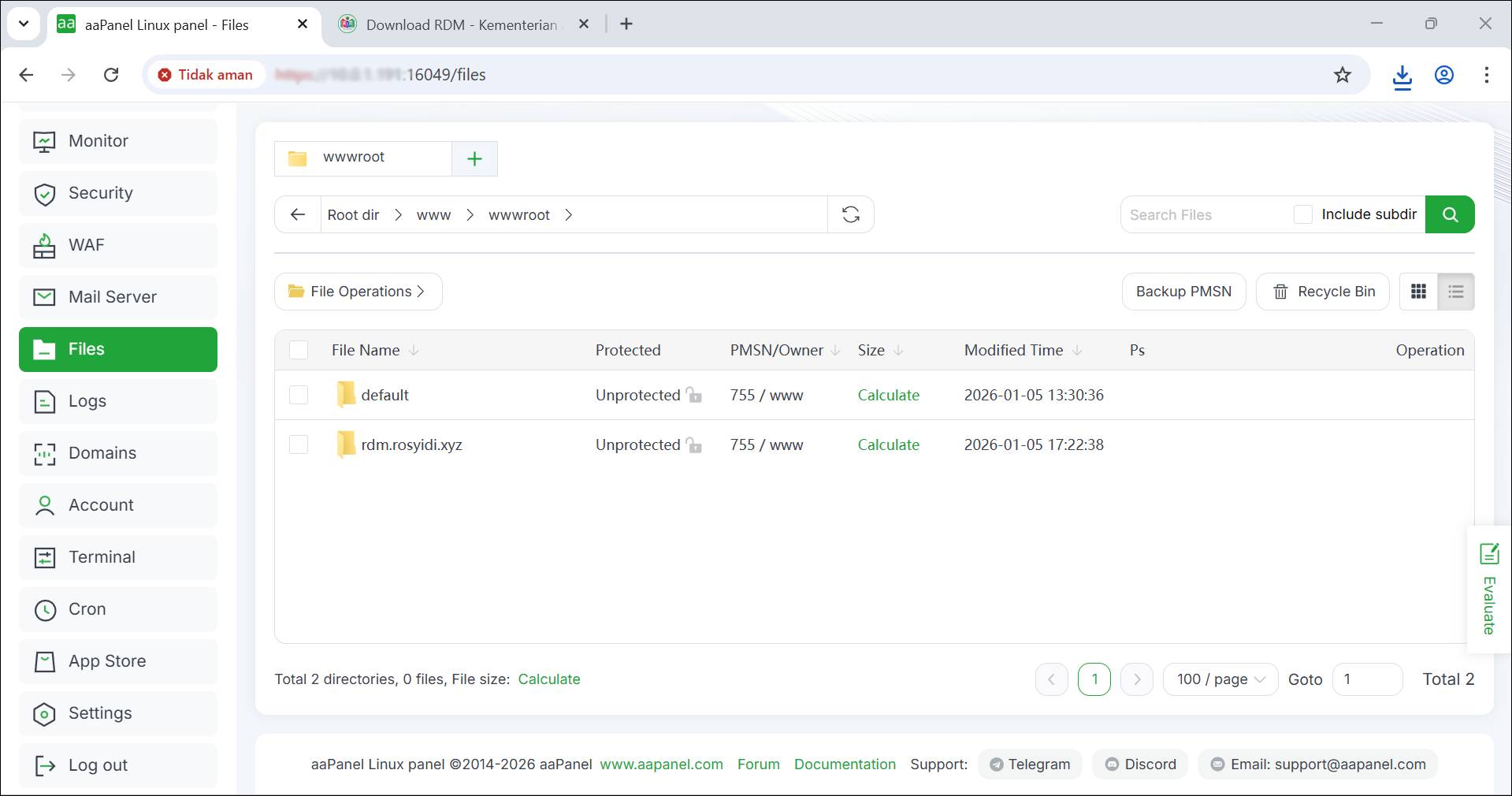Screen dimensions: 1512x796
Task: Bookmark this page with star icon
Action: tap(1342, 75)
